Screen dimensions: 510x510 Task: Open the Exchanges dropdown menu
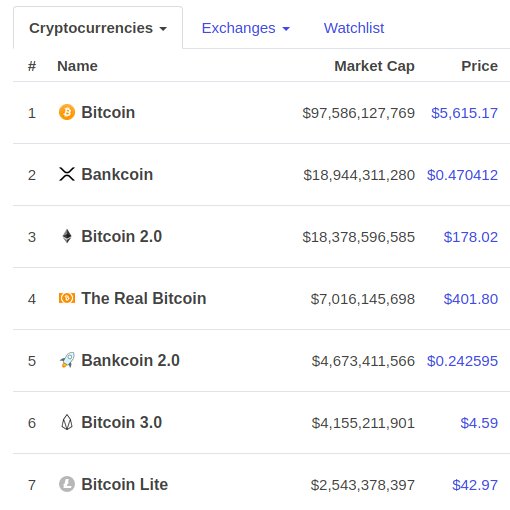tap(246, 28)
